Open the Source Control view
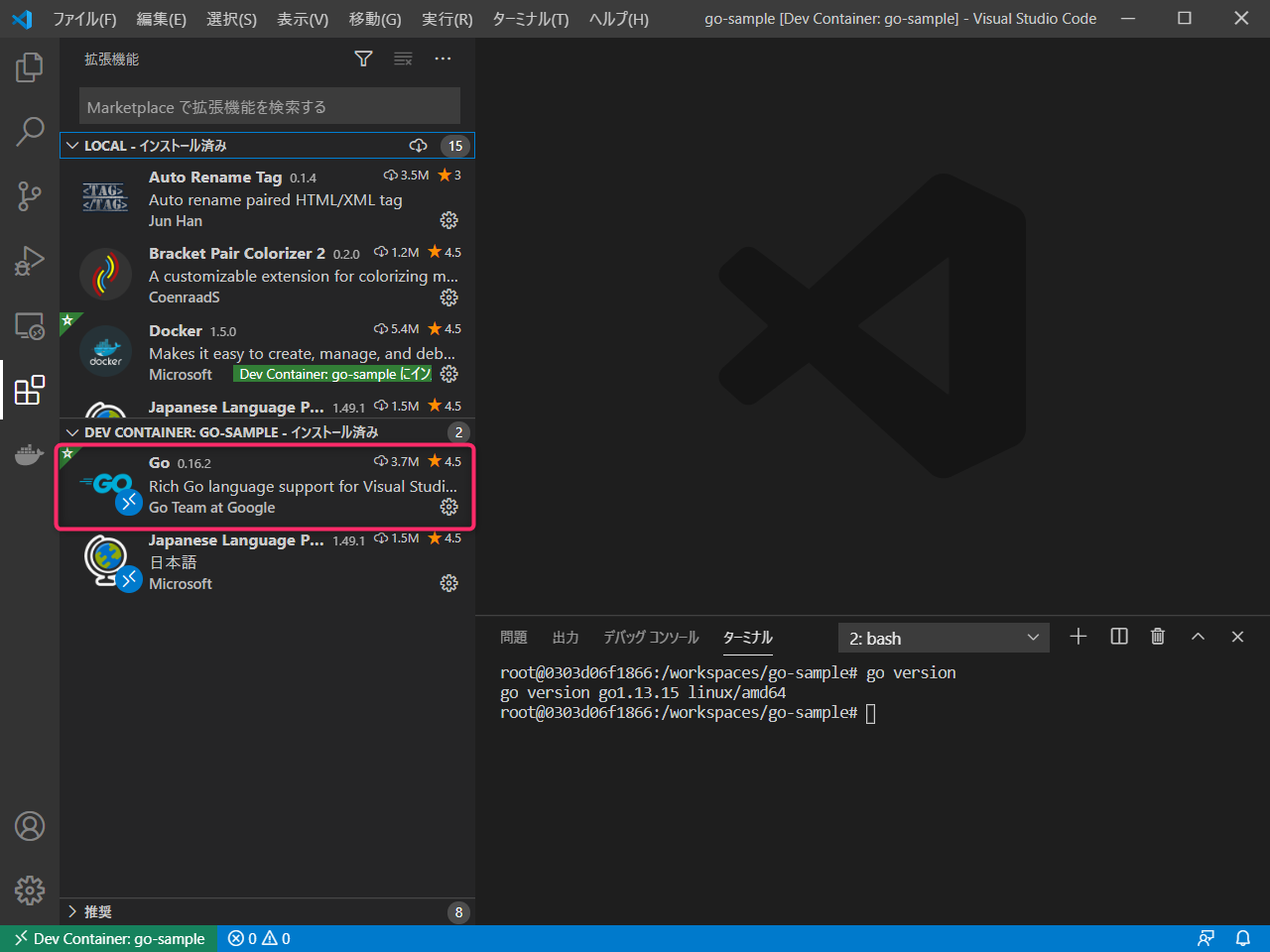 click(29, 196)
